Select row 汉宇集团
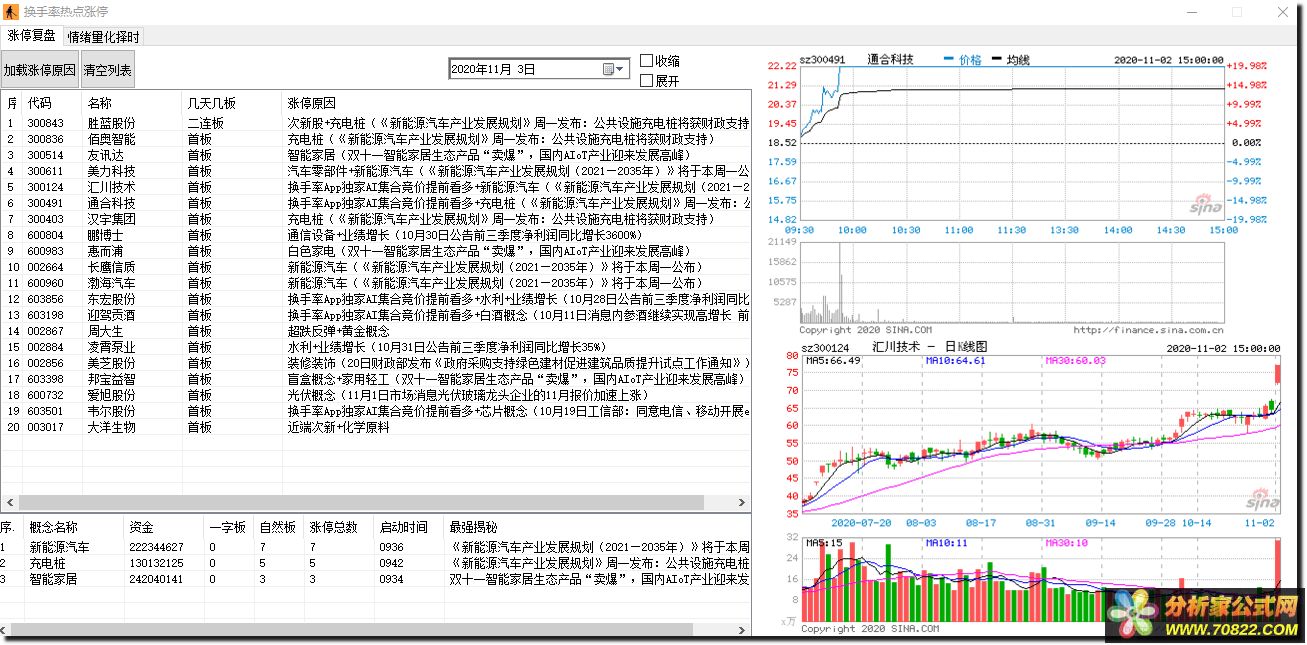 click(x=375, y=219)
